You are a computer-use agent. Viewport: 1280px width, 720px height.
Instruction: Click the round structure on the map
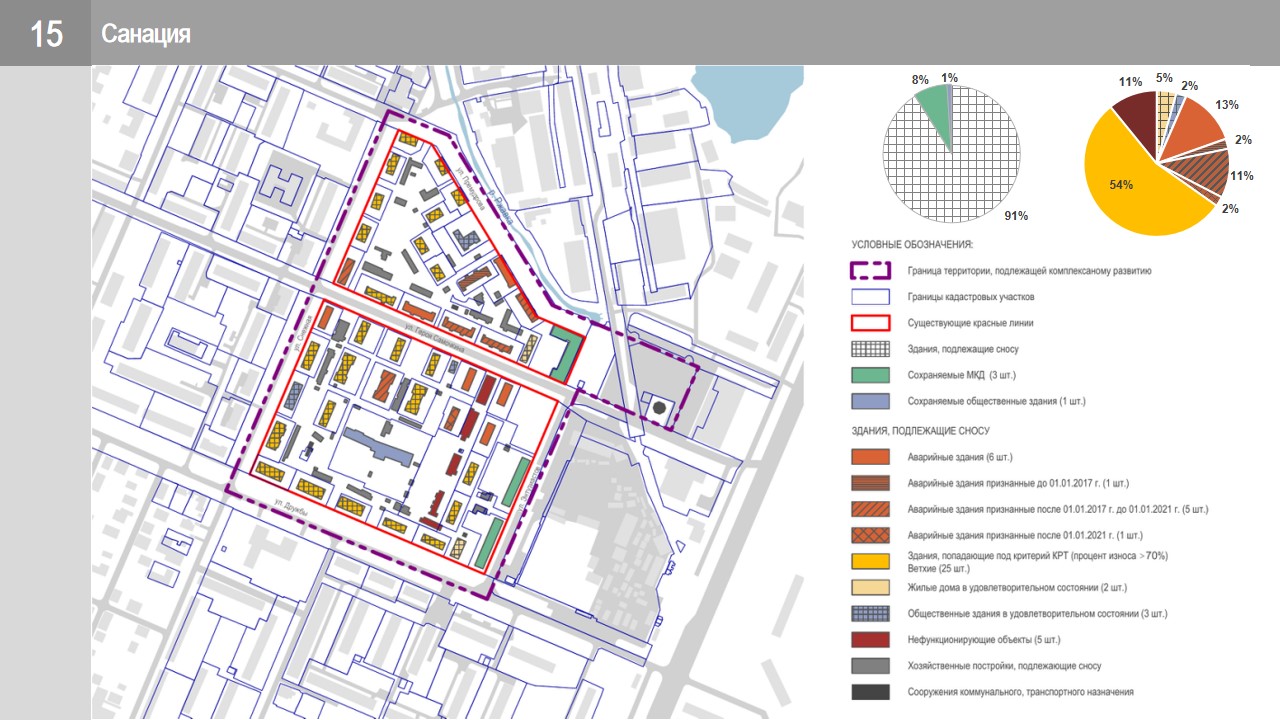coord(659,407)
